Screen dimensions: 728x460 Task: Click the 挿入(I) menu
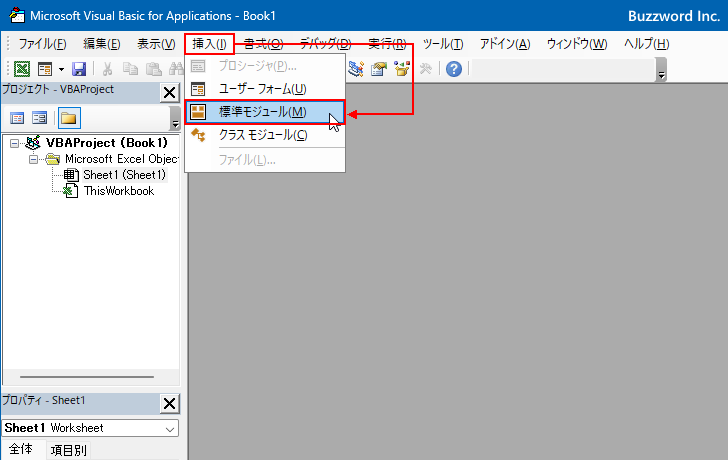[x=209, y=44]
